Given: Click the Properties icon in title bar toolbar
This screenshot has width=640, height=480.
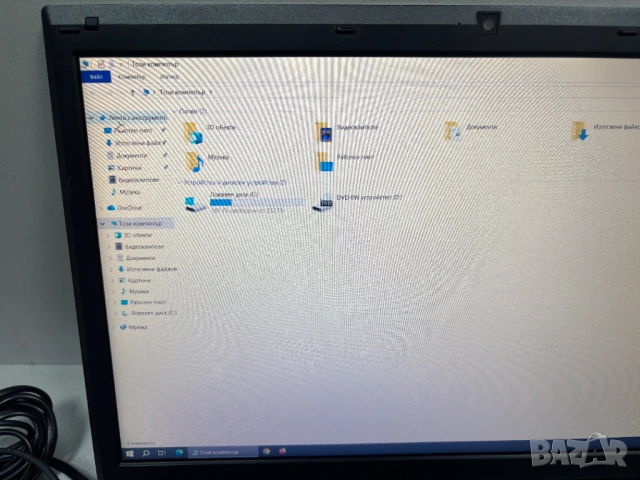Looking at the screenshot, I should pos(100,64).
